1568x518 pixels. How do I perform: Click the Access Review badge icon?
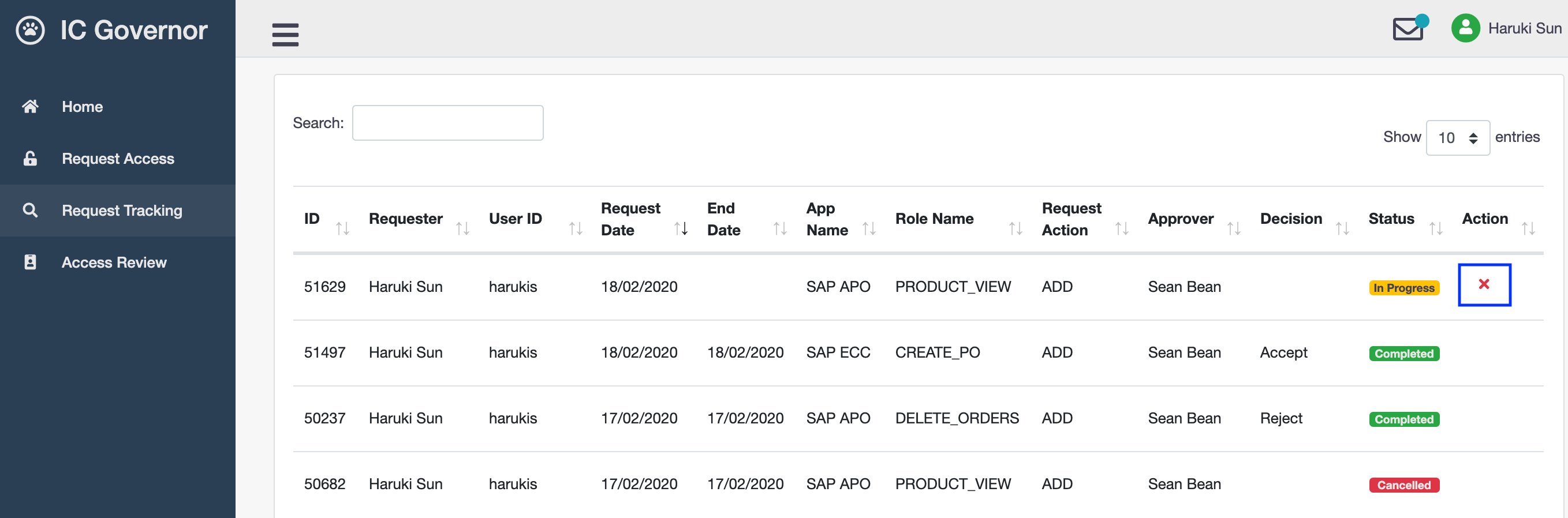tap(30, 262)
